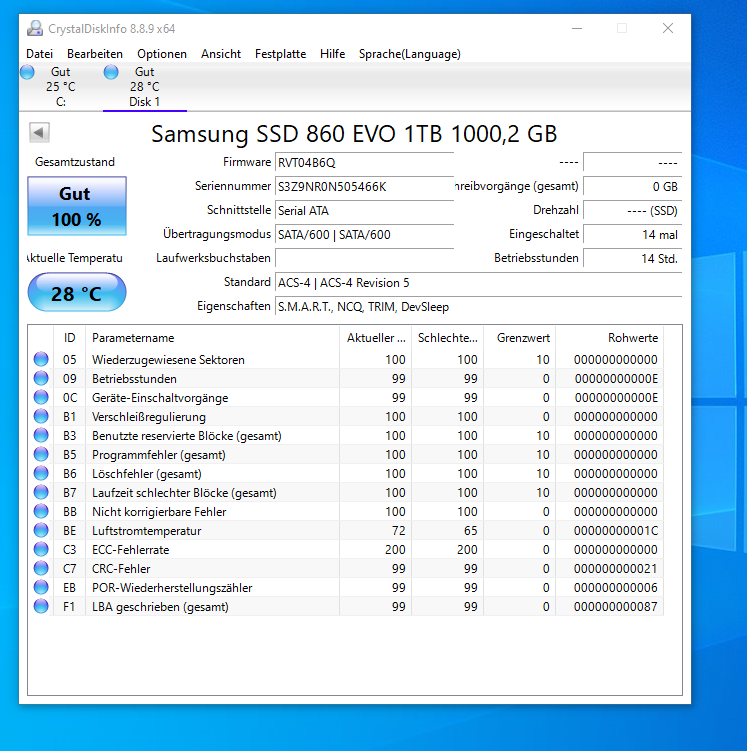Select the Luftstromtemperatur parameter name
Image resolution: width=747 pixels, height=751 pixels.
(147, 531)
